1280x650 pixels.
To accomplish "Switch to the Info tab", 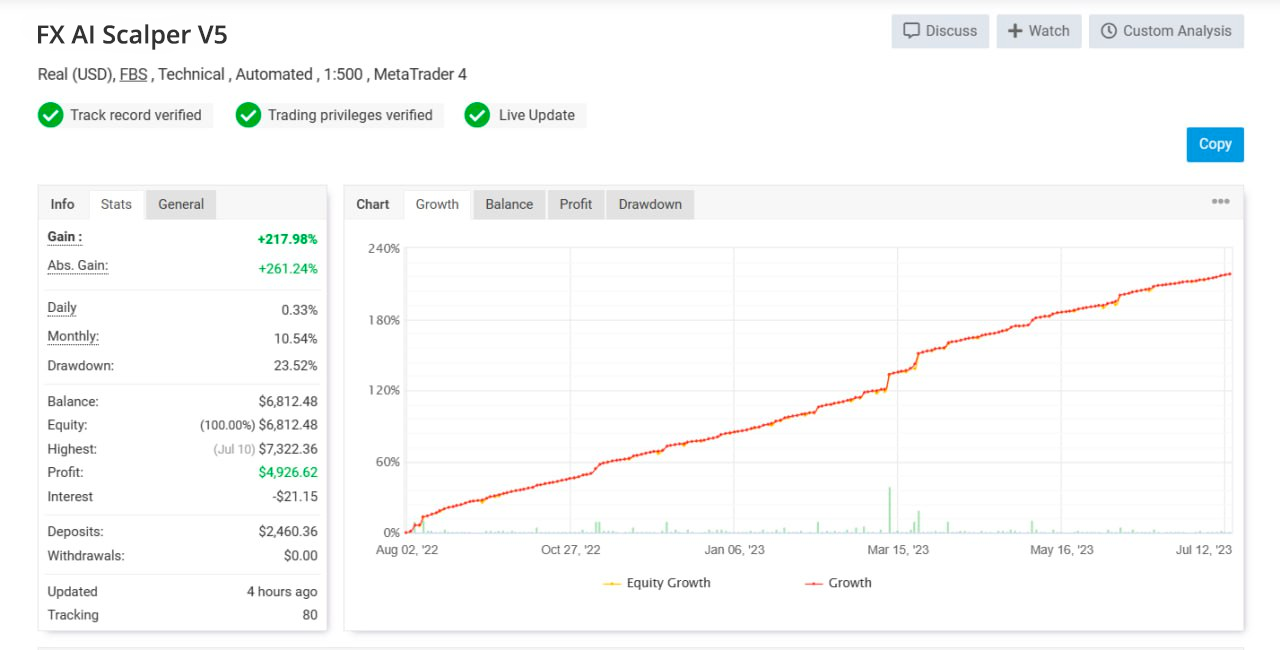I will click(x=63, y=204).
